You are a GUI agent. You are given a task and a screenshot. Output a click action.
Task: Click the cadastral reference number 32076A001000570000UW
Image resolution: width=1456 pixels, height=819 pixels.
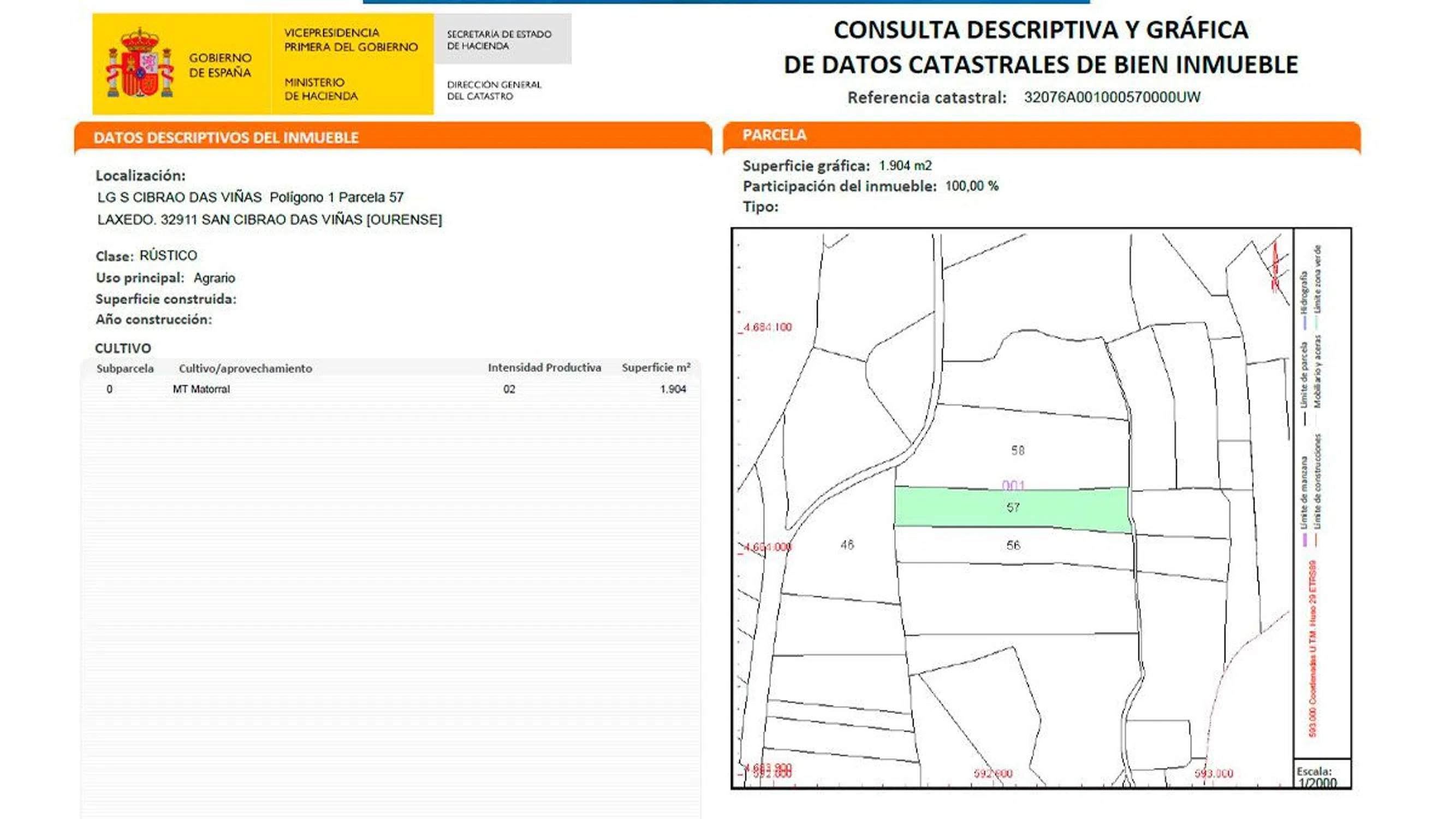1112,97
